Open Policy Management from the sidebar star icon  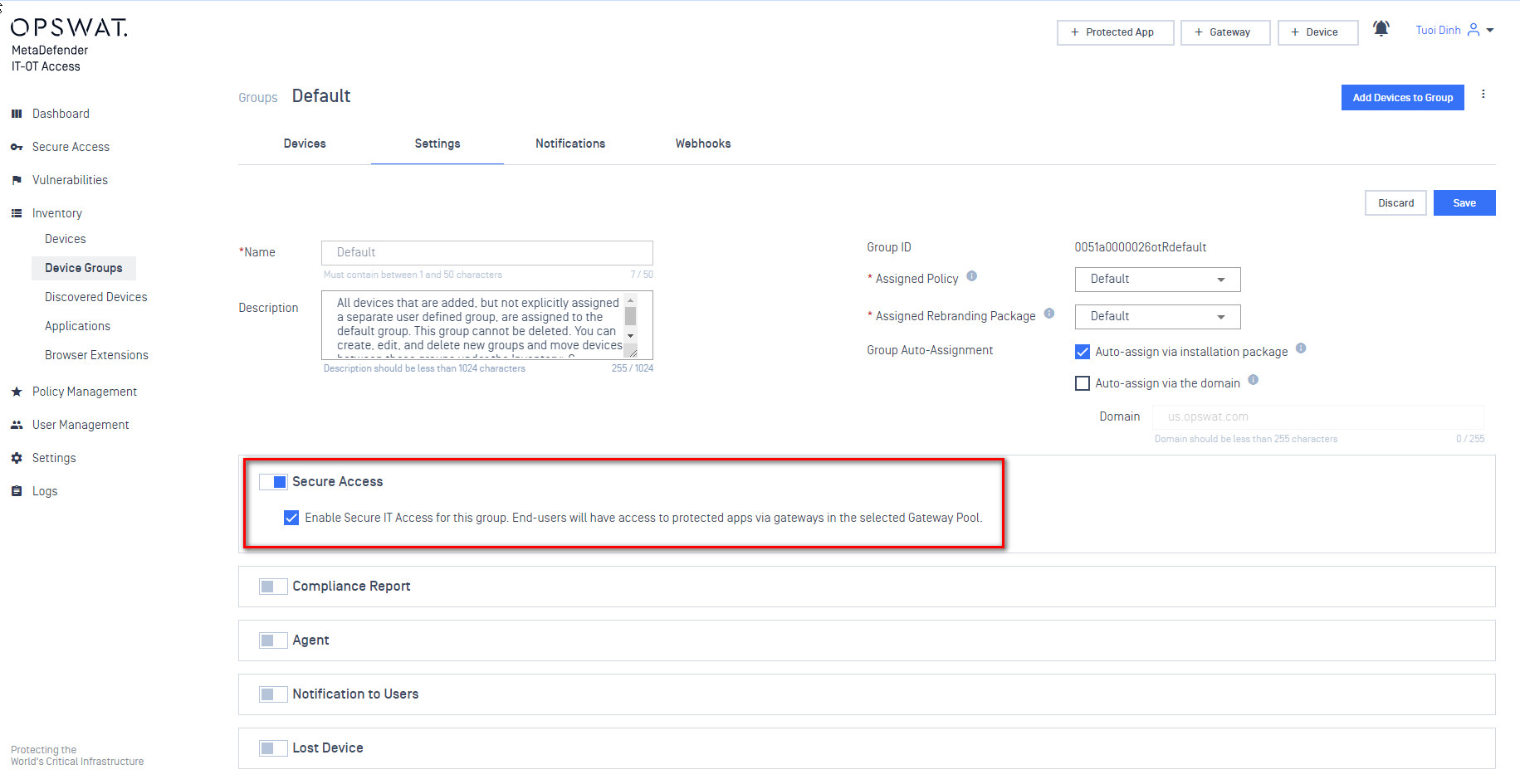tap(17, 392)
